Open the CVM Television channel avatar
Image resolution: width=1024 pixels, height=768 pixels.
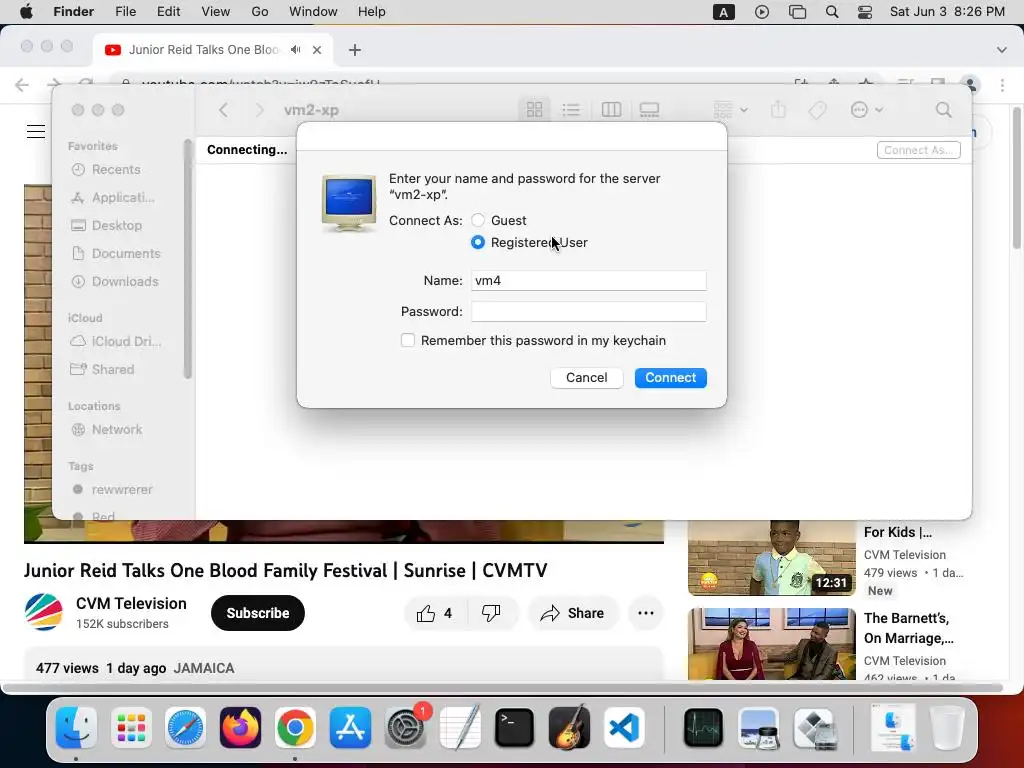pos(43,613)
